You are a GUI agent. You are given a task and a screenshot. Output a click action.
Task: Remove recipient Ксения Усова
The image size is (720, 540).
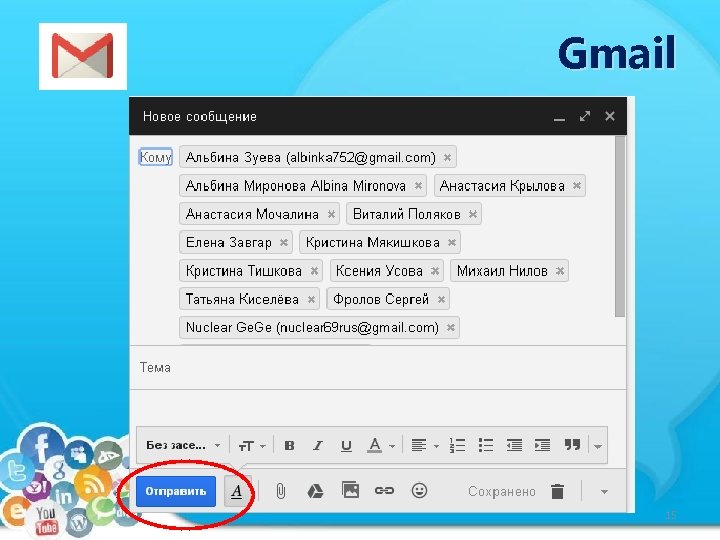(435, 271)
